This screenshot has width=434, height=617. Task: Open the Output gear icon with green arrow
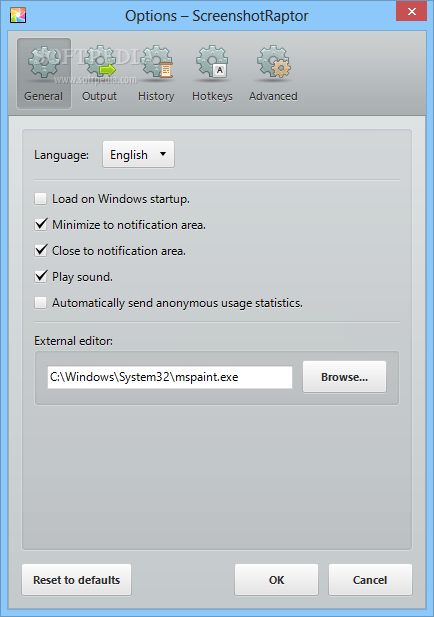point(100,62)
